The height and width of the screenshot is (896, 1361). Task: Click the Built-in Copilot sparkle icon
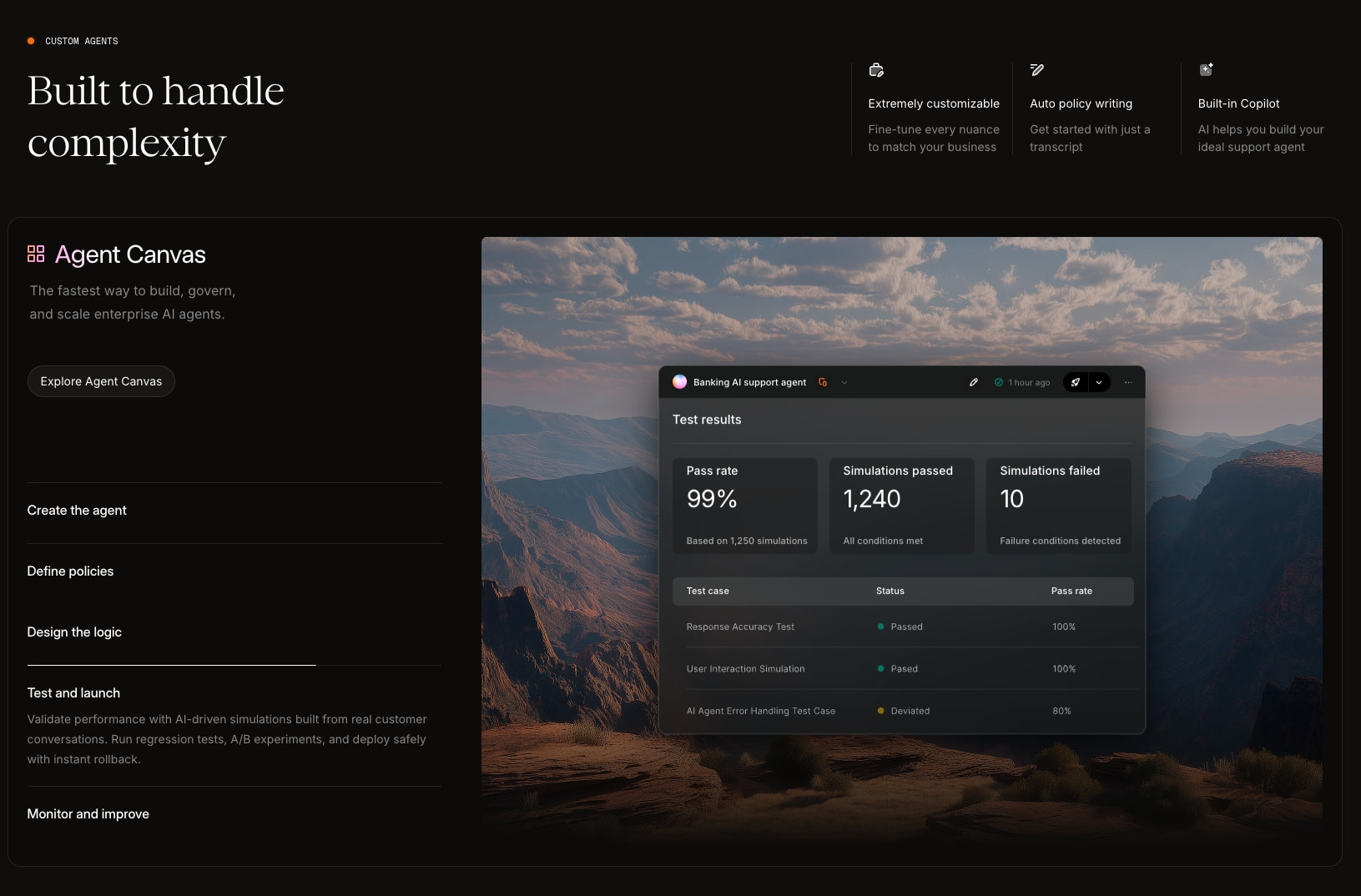[x=1206, y=69]
